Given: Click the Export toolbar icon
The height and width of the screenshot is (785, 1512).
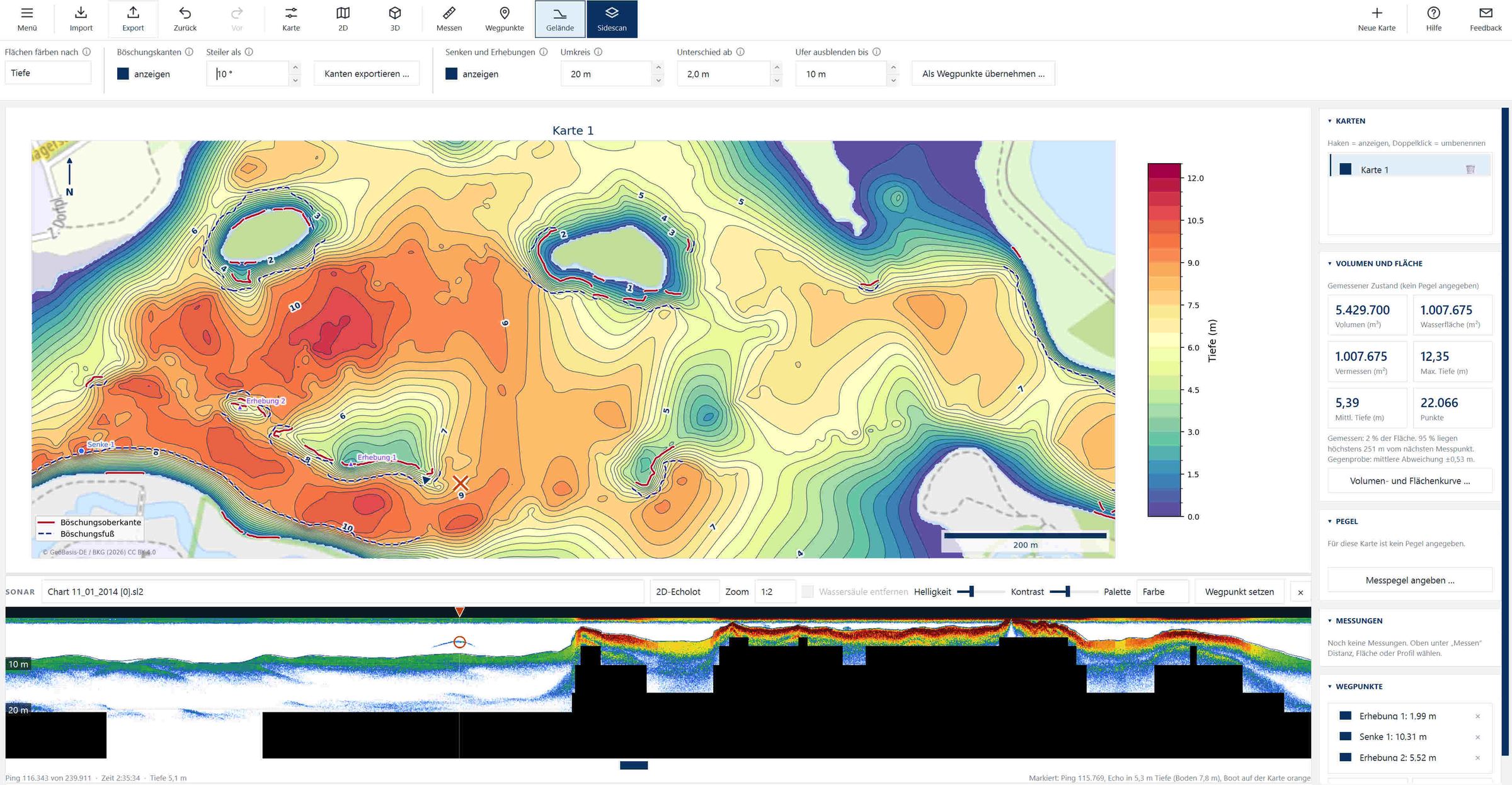Looking at the screenshot, I should click(x=133, y=13).
